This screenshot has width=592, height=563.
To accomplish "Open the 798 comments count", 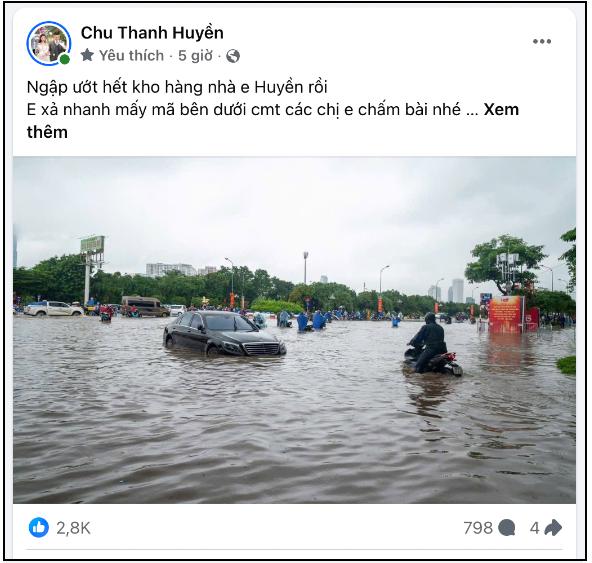I will 478,528.
